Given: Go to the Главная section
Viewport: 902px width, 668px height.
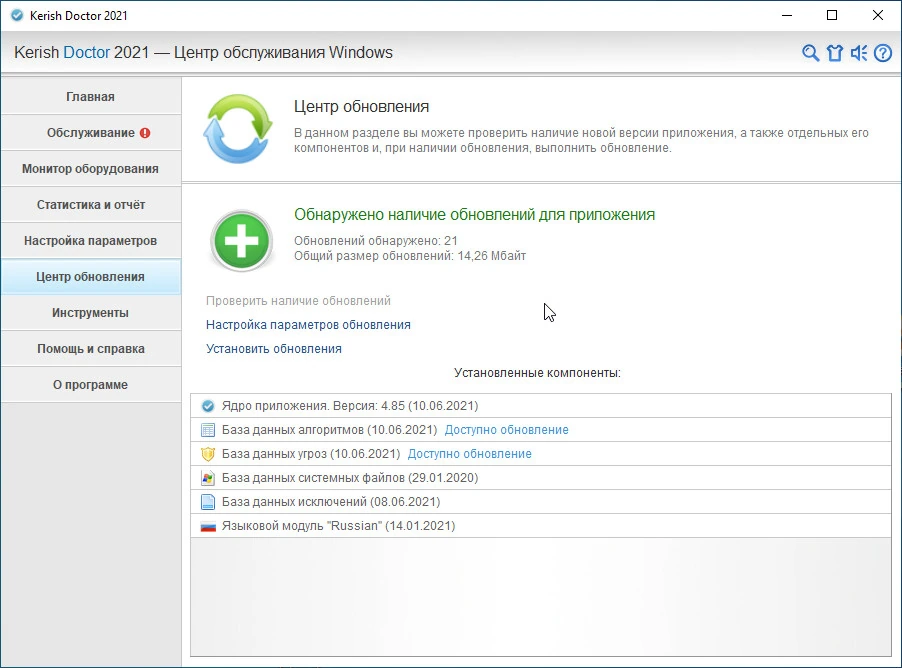Looking at the screenshot, I should [x=91, y=97].
